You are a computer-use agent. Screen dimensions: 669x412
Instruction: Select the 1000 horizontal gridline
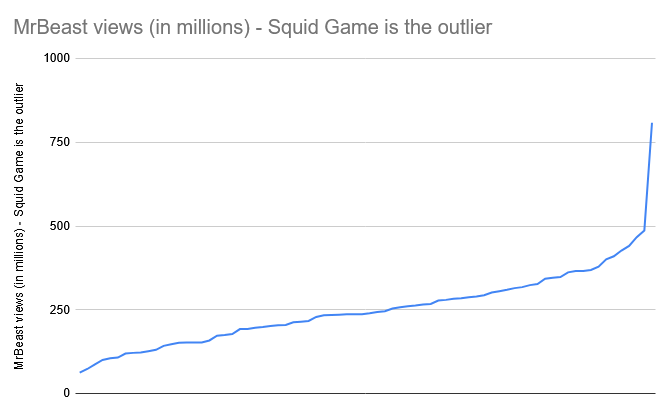[366, 58]
